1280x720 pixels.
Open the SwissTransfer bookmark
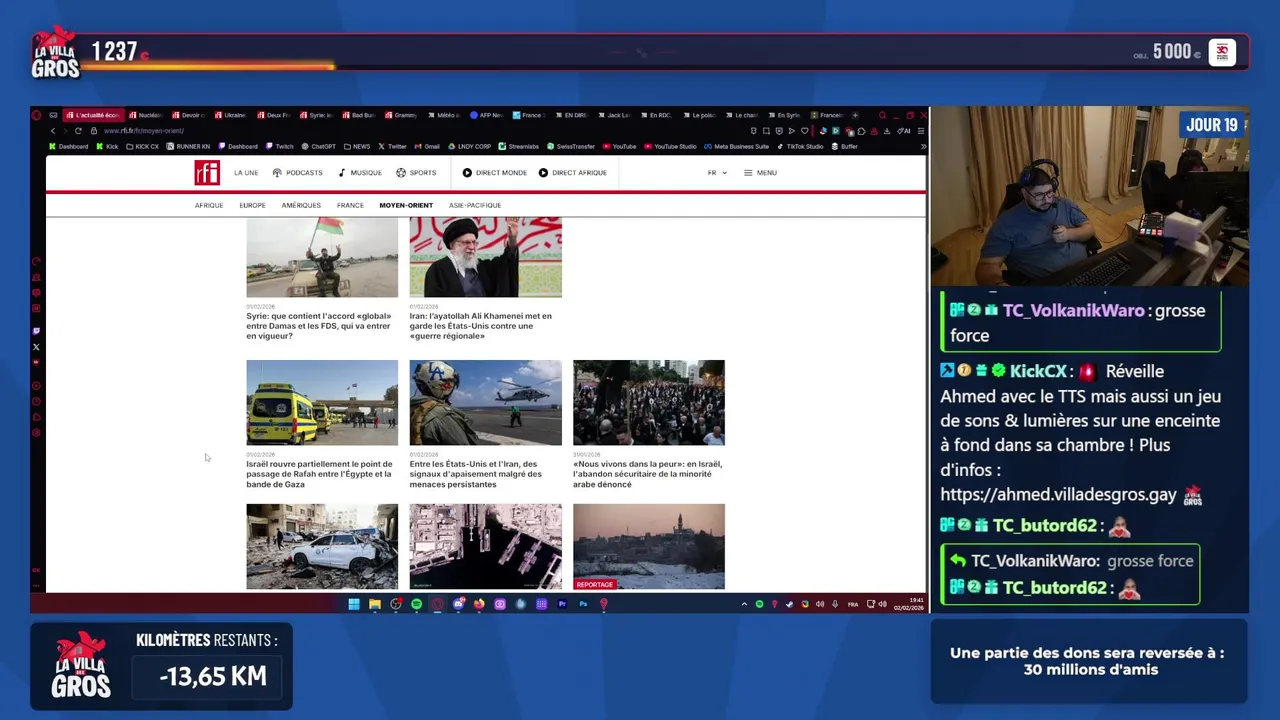(570, 146)
